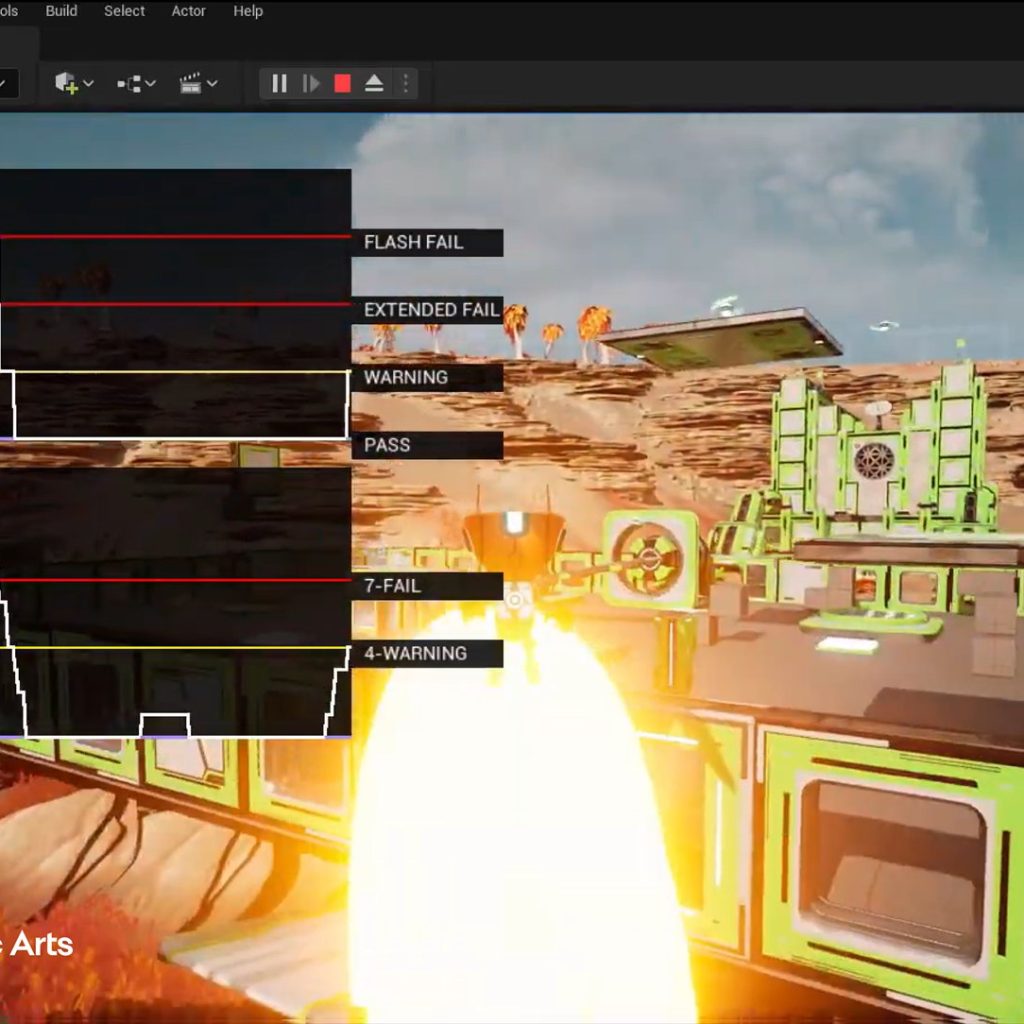Click the WARNING label beside upper graph

405,377
